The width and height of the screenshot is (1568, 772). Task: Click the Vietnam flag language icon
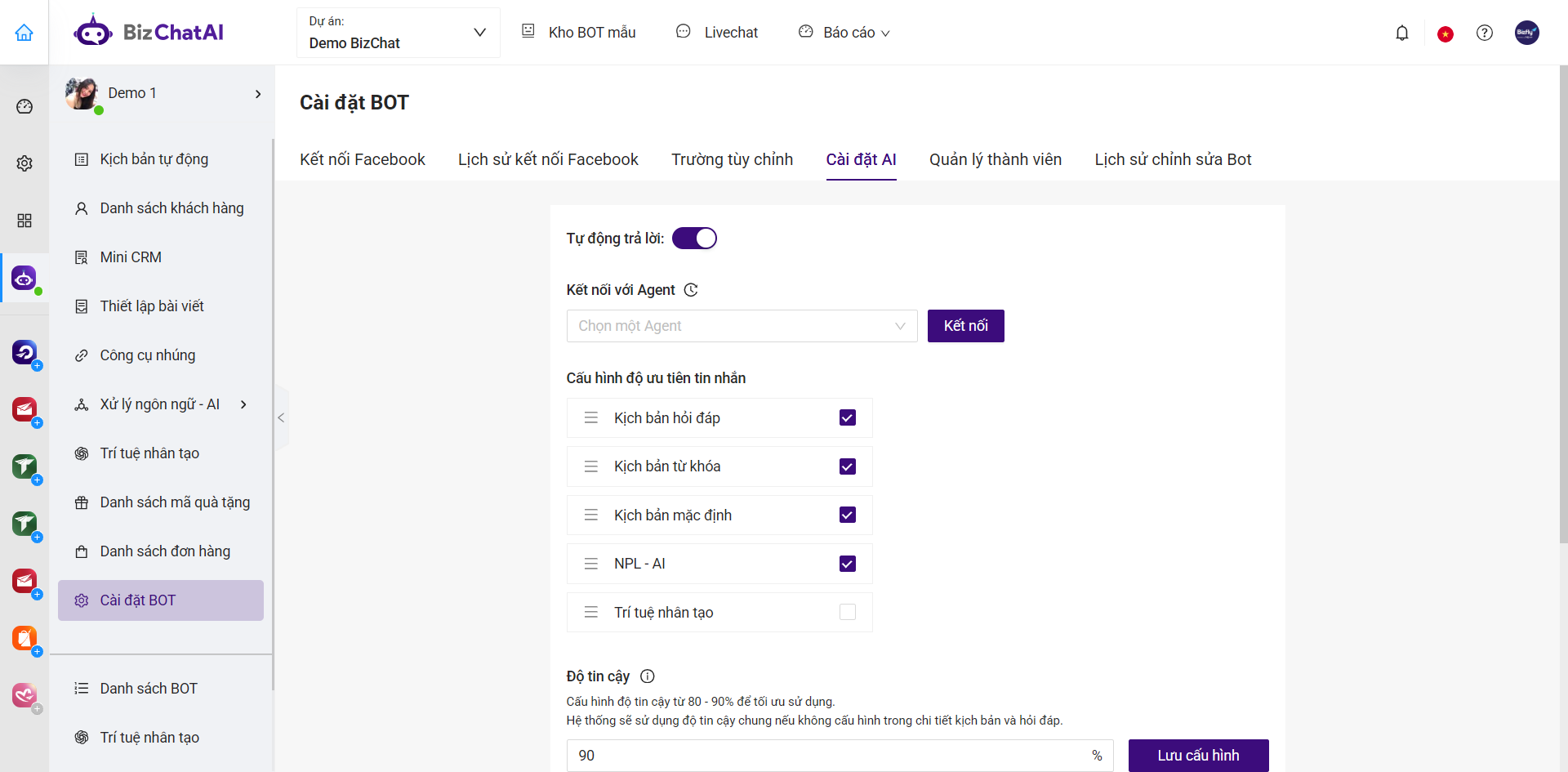(1445, 33)
